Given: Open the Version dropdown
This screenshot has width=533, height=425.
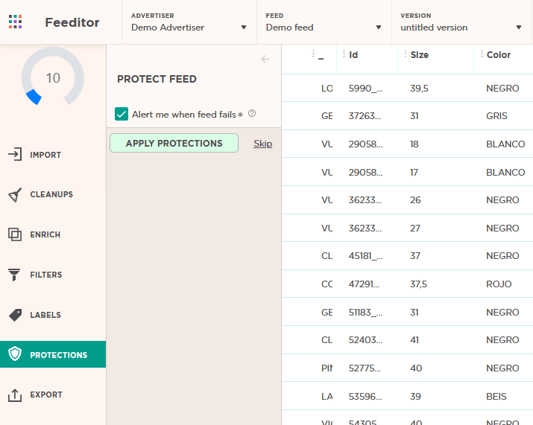Looking at the screenshot, I should (x=461, y=22).
